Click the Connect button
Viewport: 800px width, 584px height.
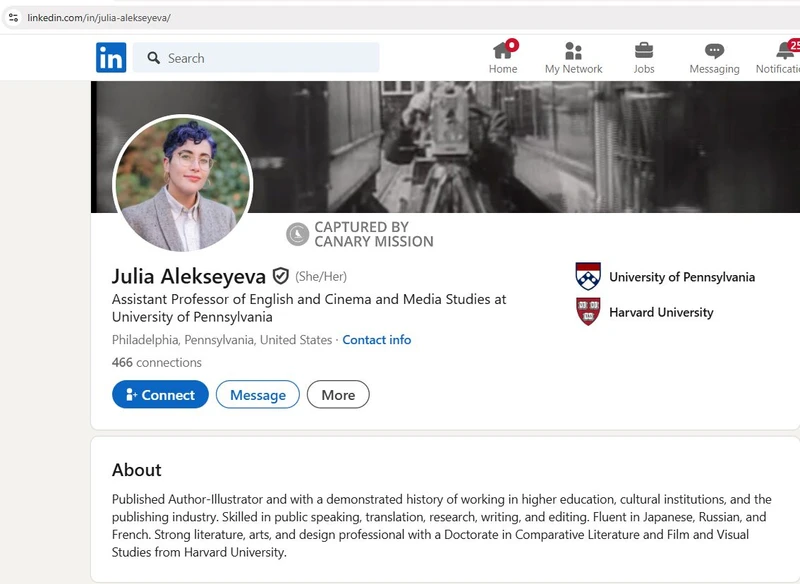point(159,395)
